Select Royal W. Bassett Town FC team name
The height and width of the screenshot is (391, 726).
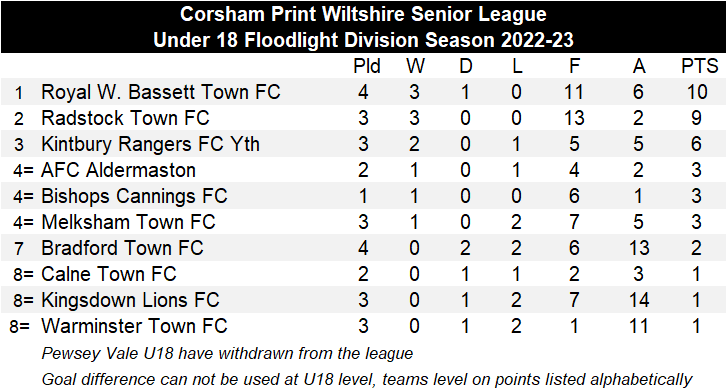coord(161,92)
